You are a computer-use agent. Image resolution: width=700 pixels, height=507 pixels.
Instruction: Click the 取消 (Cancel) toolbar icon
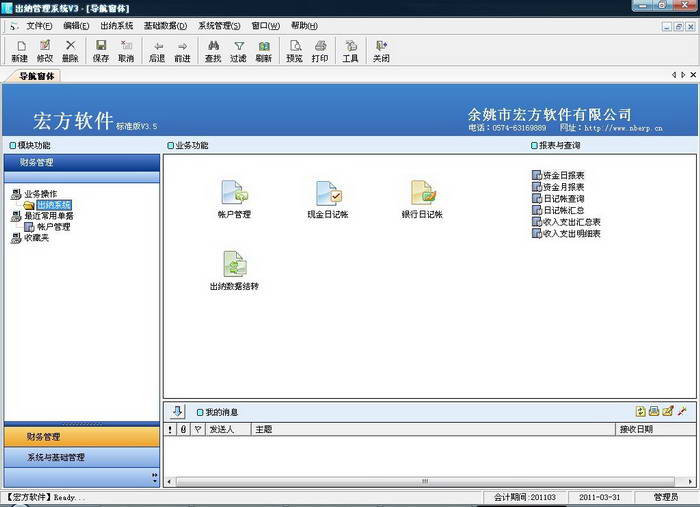[x=126, y=51]
